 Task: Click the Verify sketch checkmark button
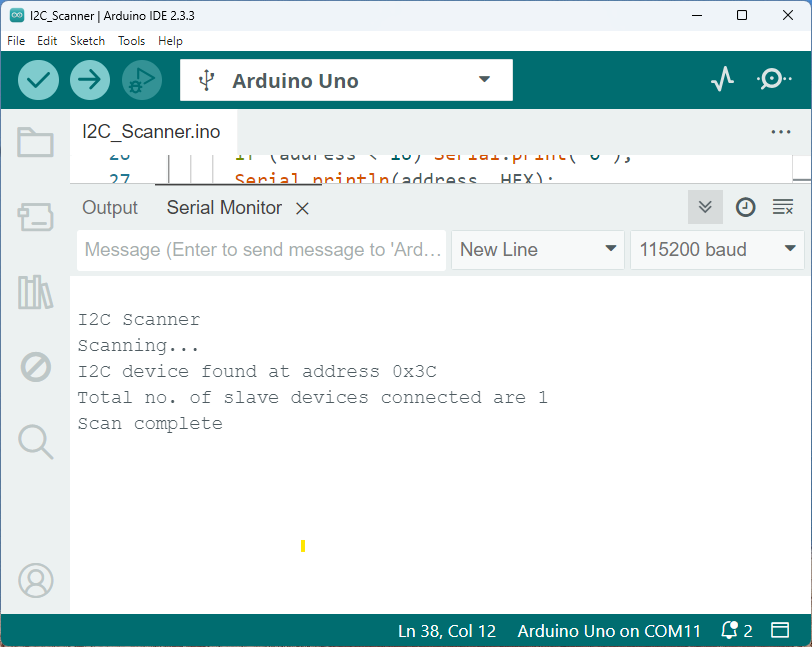[38, 80]
